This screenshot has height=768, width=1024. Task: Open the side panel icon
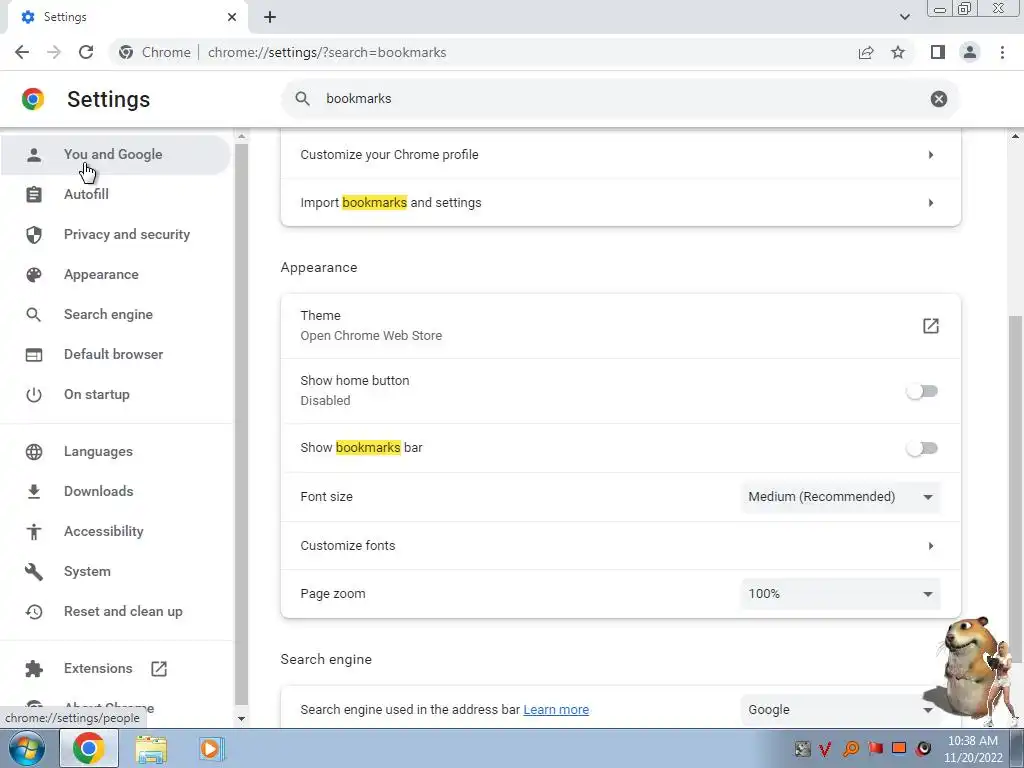click(x=937, y=52)
